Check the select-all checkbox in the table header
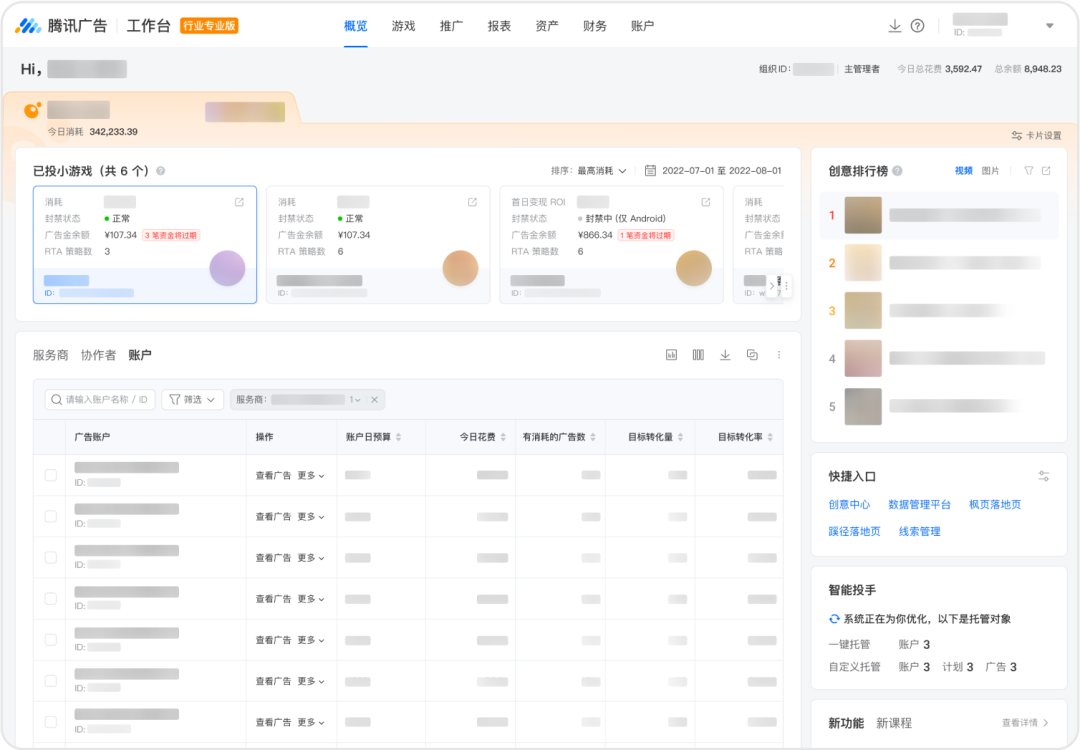The width and height of the screenshot is (1080, 750). 50,436
